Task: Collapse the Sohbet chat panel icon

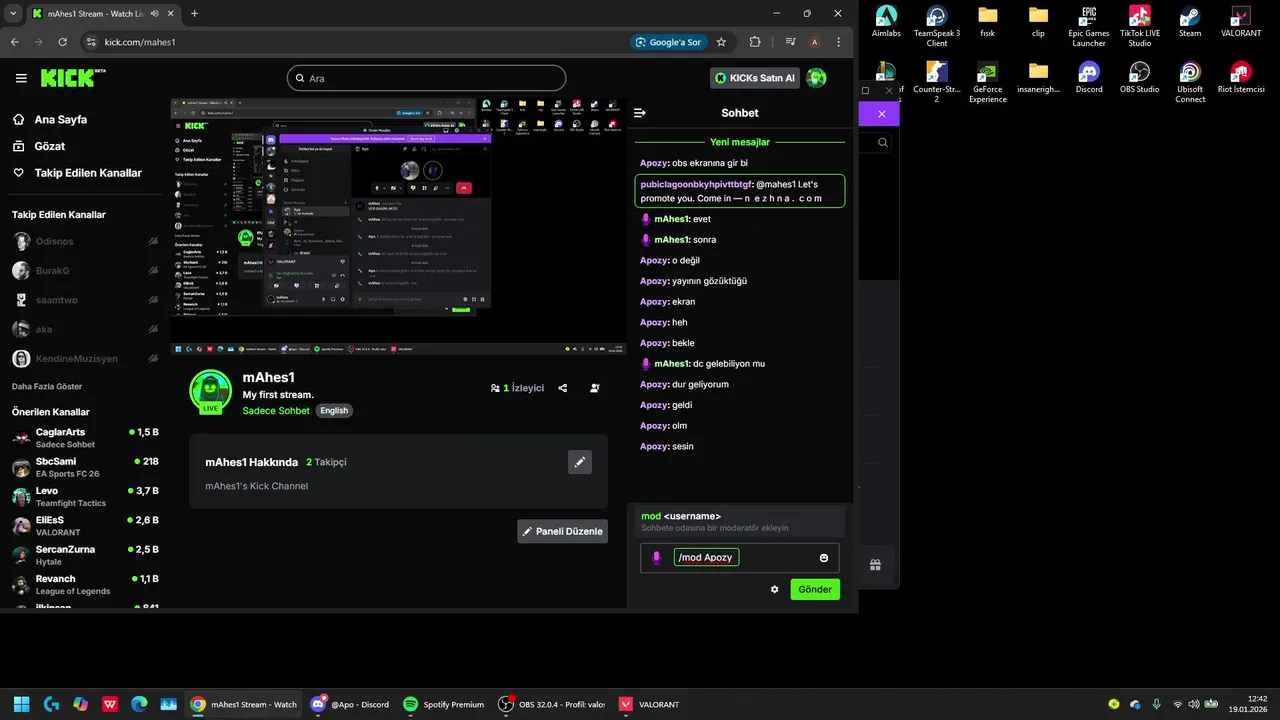Action: (x=640, y=113)
